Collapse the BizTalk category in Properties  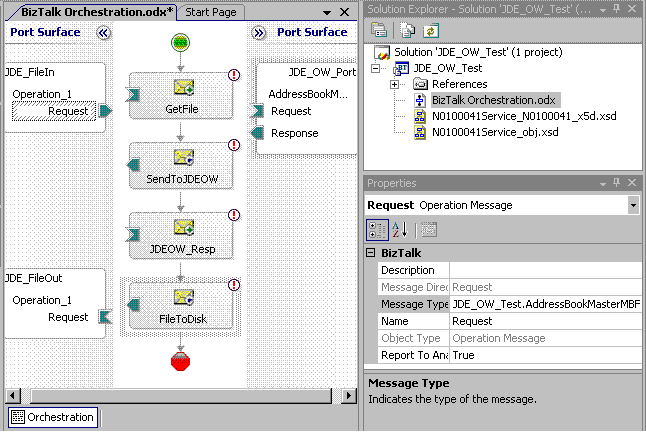(371, 252)
